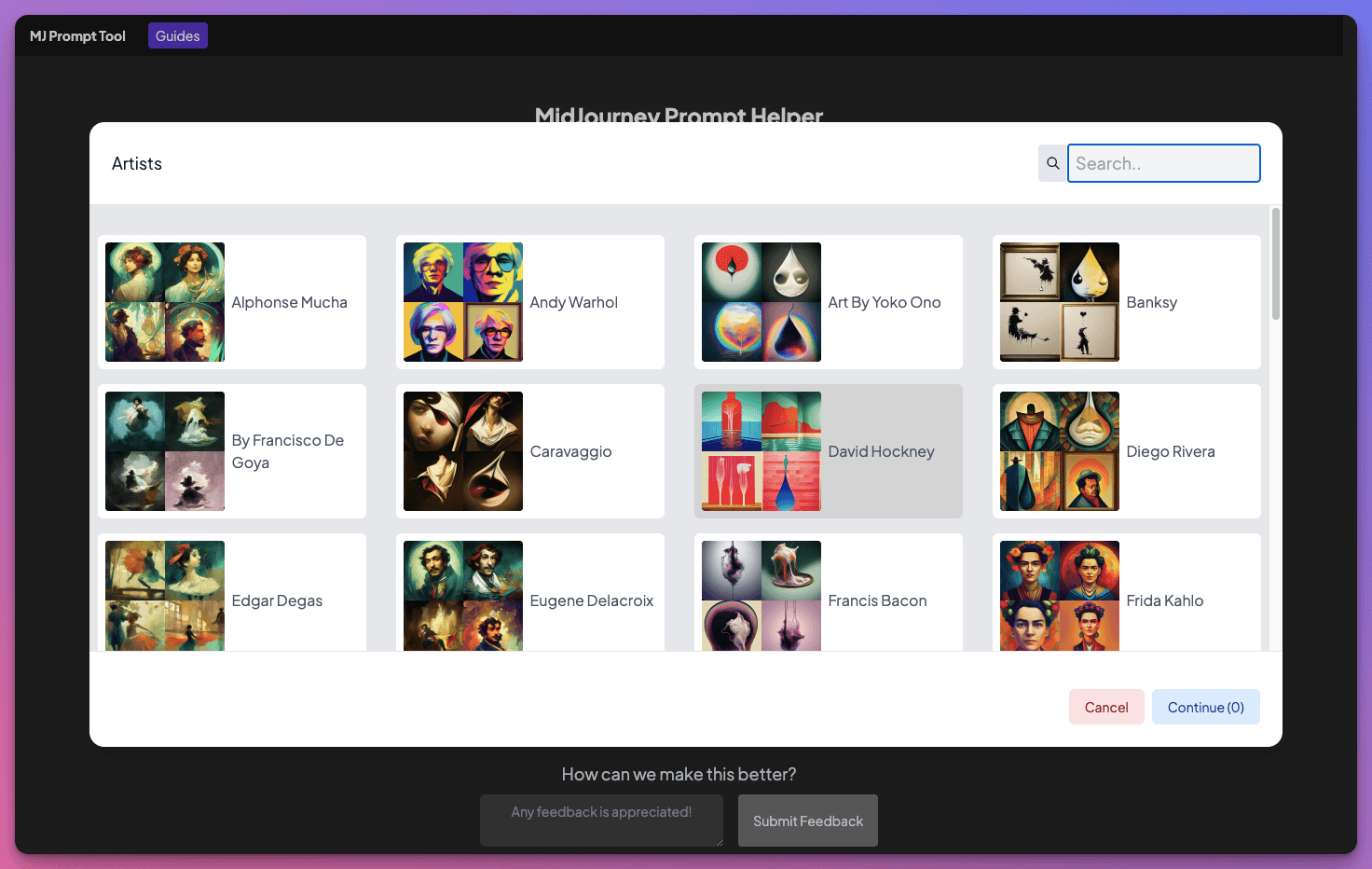Click the Eugene Delacroix name label
The width and height of the screenshot is (1372, 869).
click(x=591, y=601)
